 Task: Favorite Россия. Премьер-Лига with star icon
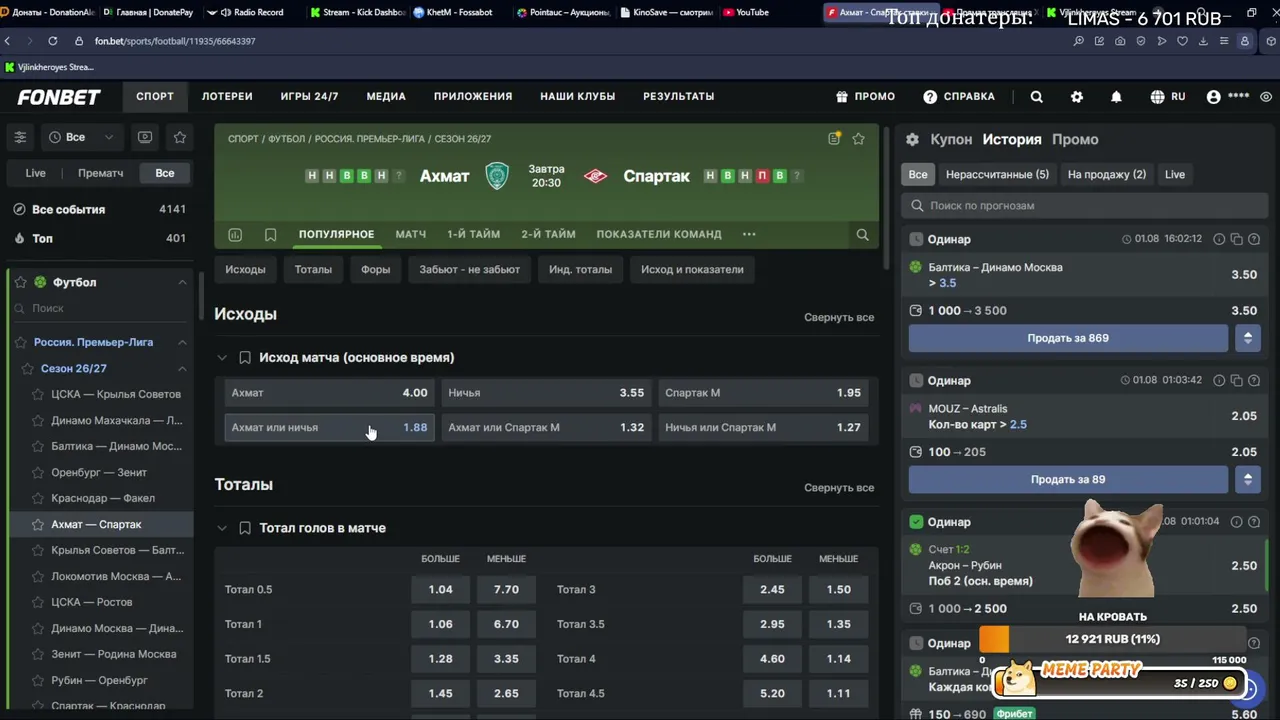click(x=20, y=342)
